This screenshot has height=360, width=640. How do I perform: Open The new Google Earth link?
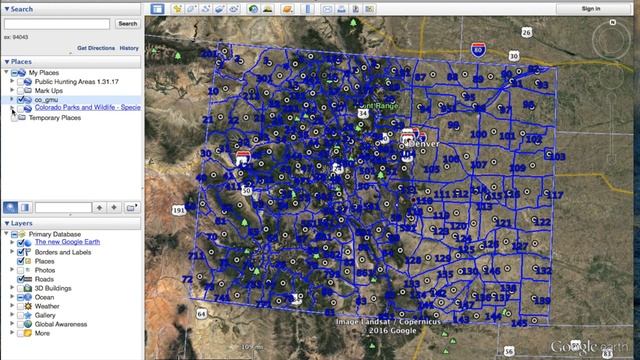tap(67, 242)
